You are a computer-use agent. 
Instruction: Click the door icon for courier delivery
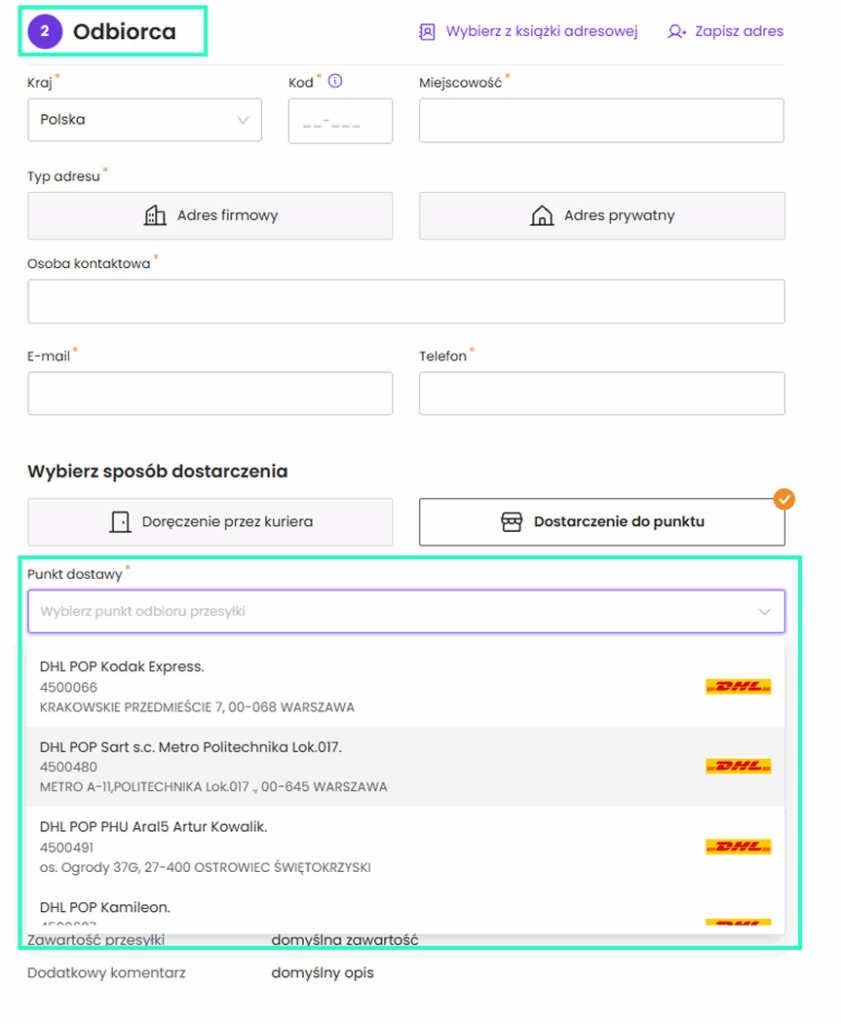(x=120, y=522)
